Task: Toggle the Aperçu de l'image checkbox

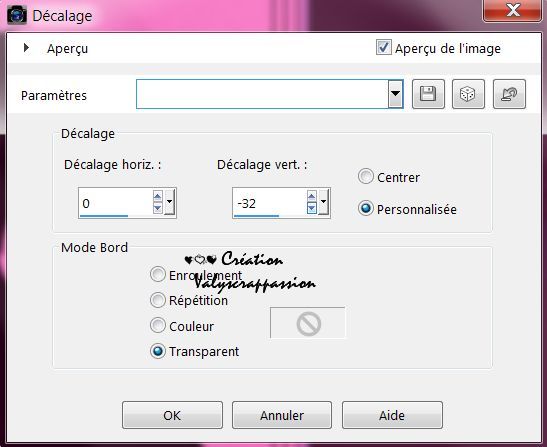Action: pos(383,47)
